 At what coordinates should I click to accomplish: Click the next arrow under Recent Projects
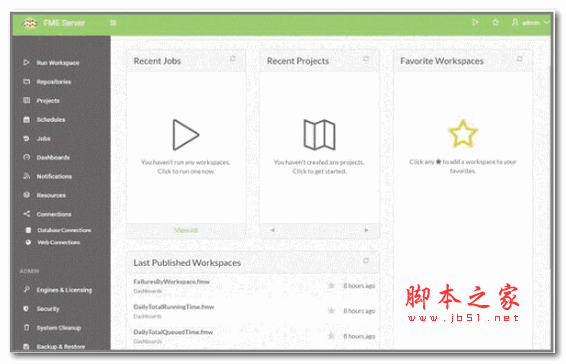click(366, 230)
